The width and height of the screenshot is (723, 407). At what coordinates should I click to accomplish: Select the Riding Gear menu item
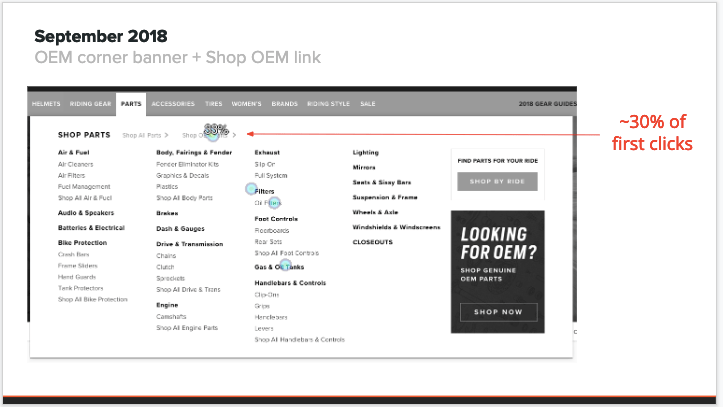[91, 104]
